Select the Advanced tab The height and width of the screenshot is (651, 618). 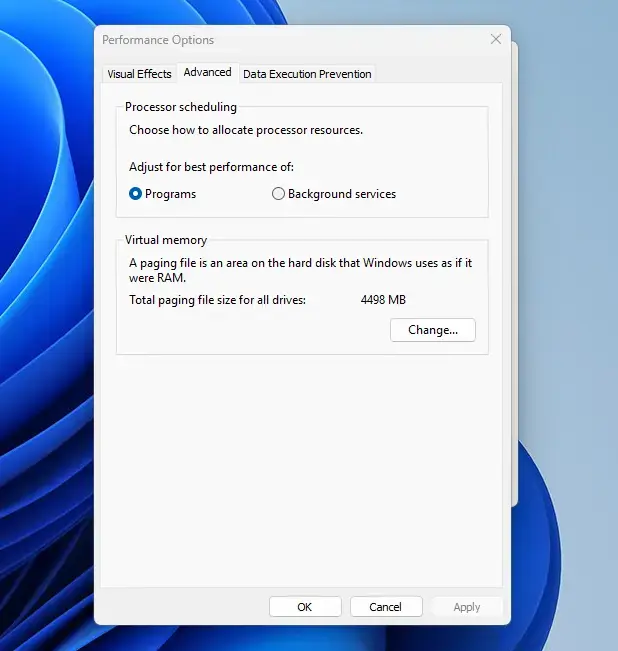coord(208,73)
